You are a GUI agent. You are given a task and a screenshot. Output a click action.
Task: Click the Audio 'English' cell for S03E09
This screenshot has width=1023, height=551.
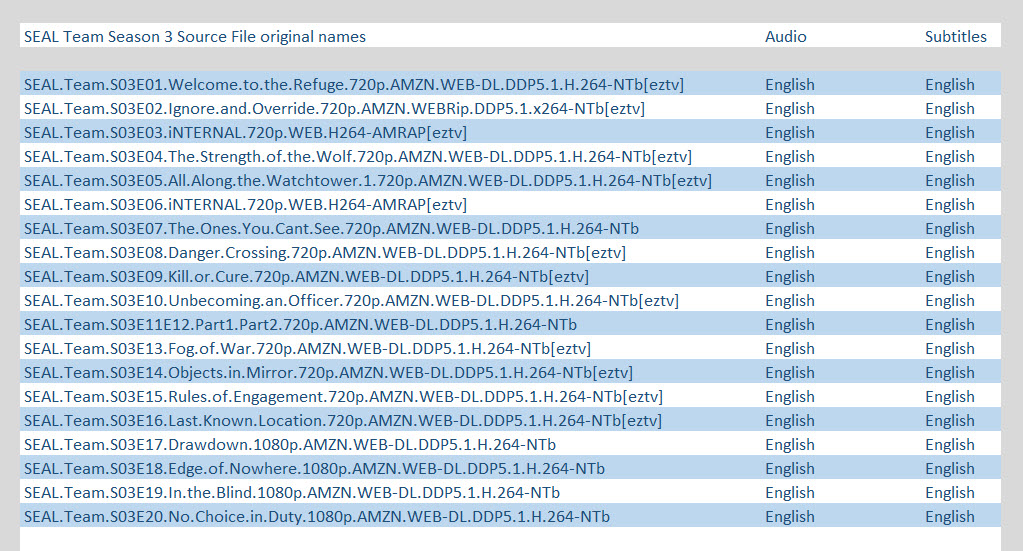pos(789,277)
